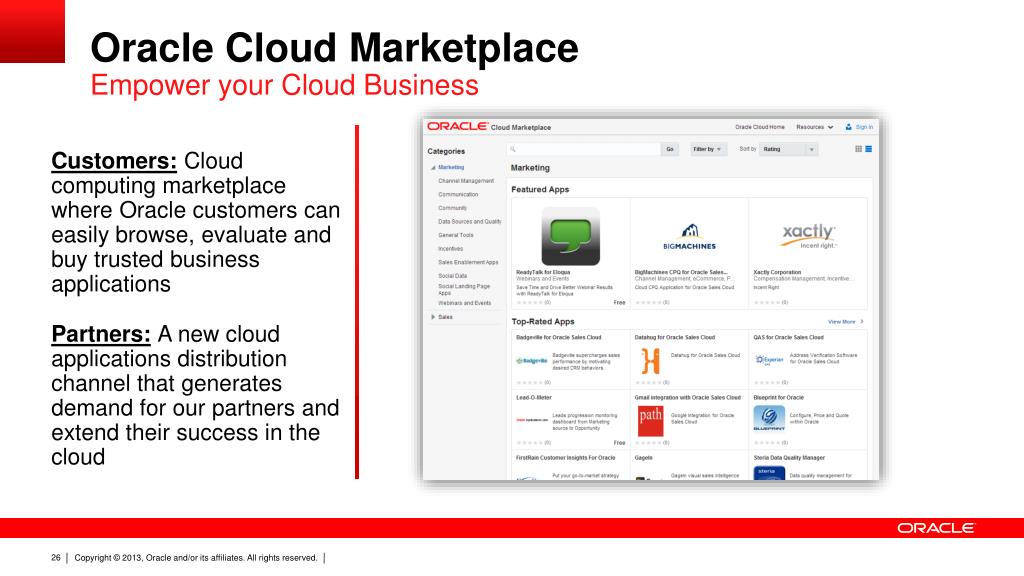The image size is (1024, 576).
Task: Click the search magnifier icon
Action: [513, 149]
